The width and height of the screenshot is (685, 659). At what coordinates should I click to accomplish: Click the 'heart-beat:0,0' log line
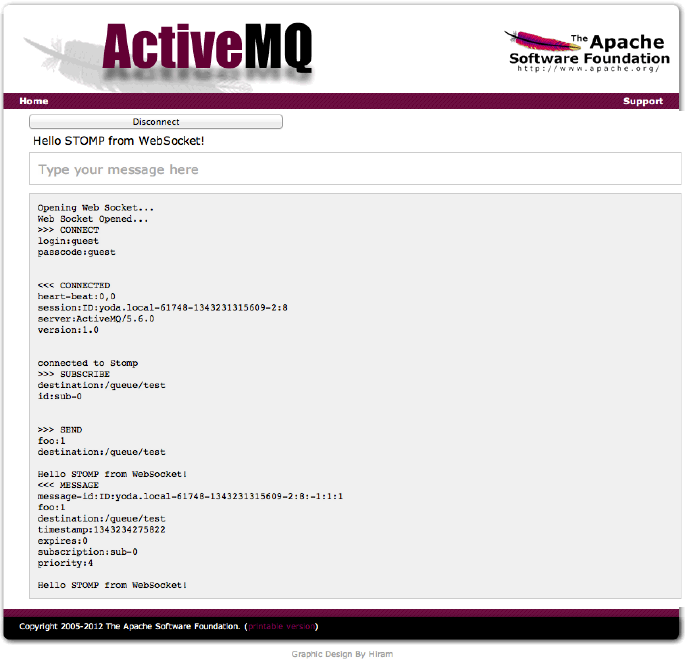click(x=76, y=296)
